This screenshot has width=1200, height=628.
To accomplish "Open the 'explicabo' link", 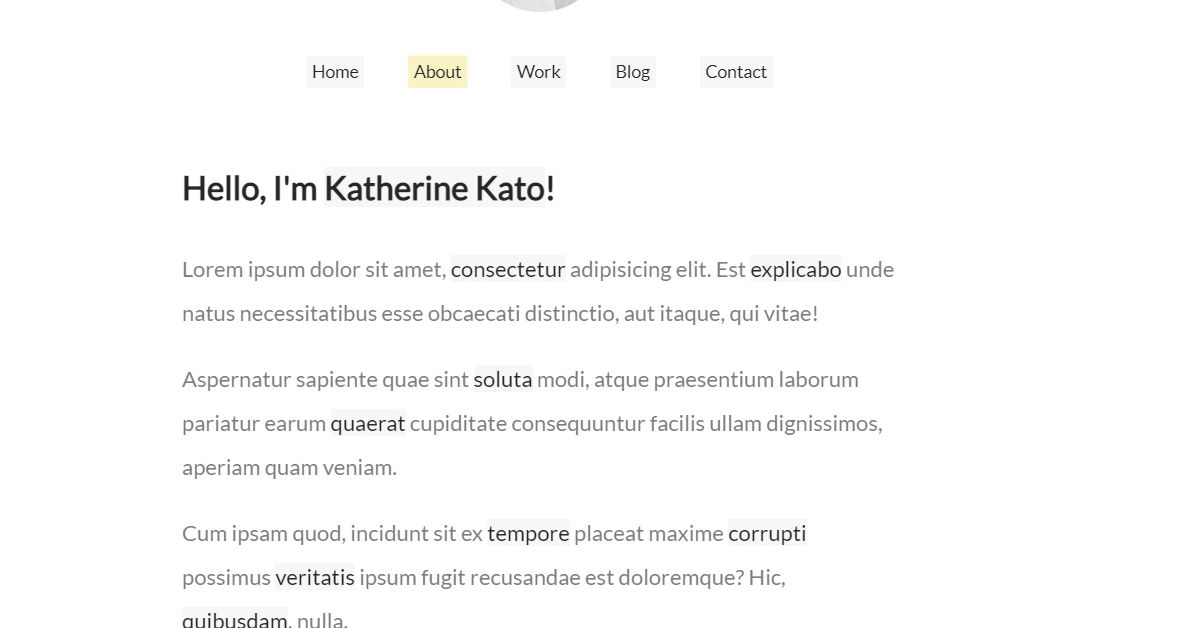I will [796, 270].
